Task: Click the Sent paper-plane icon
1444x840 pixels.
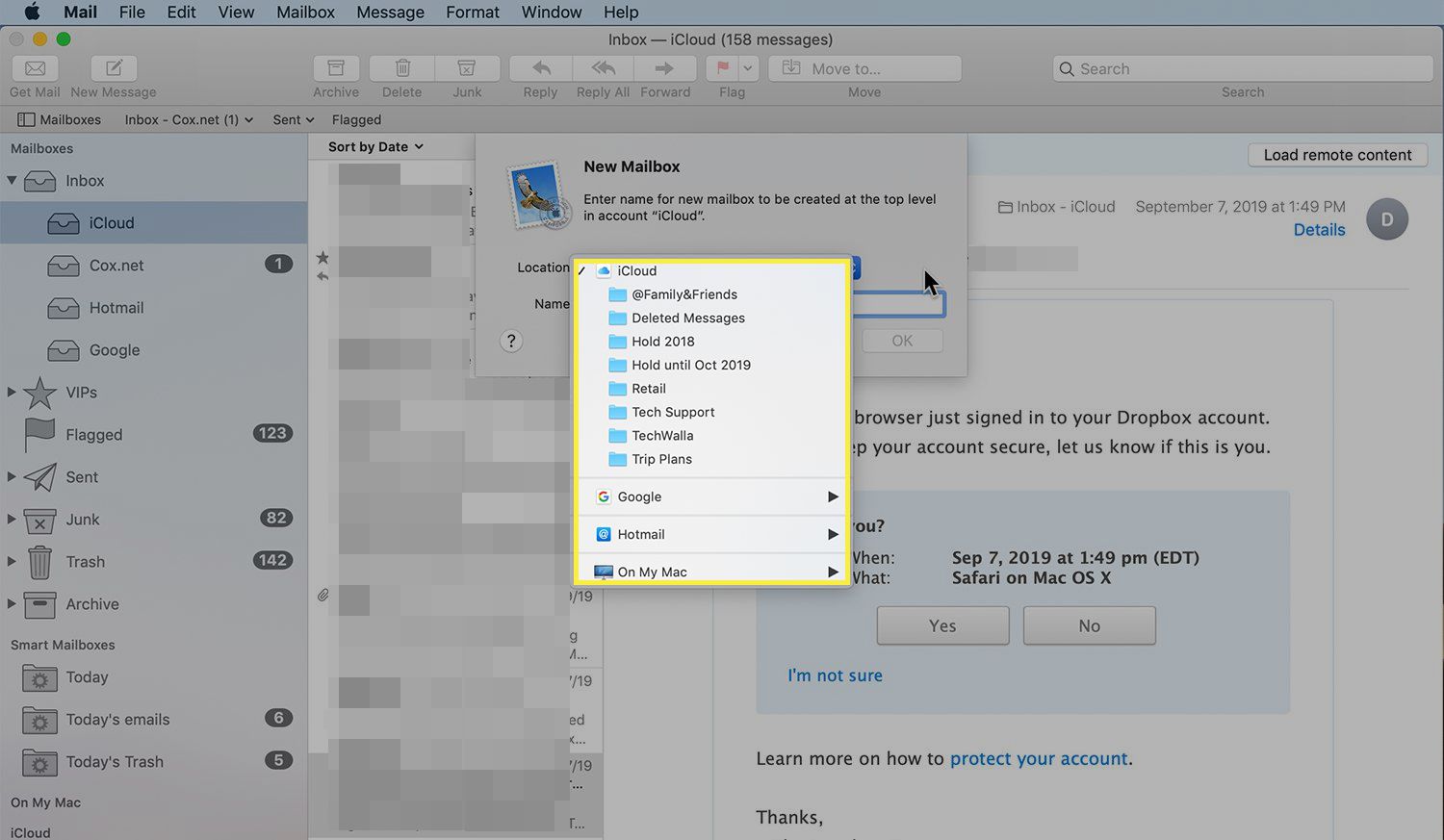Action: coord(39,476)
